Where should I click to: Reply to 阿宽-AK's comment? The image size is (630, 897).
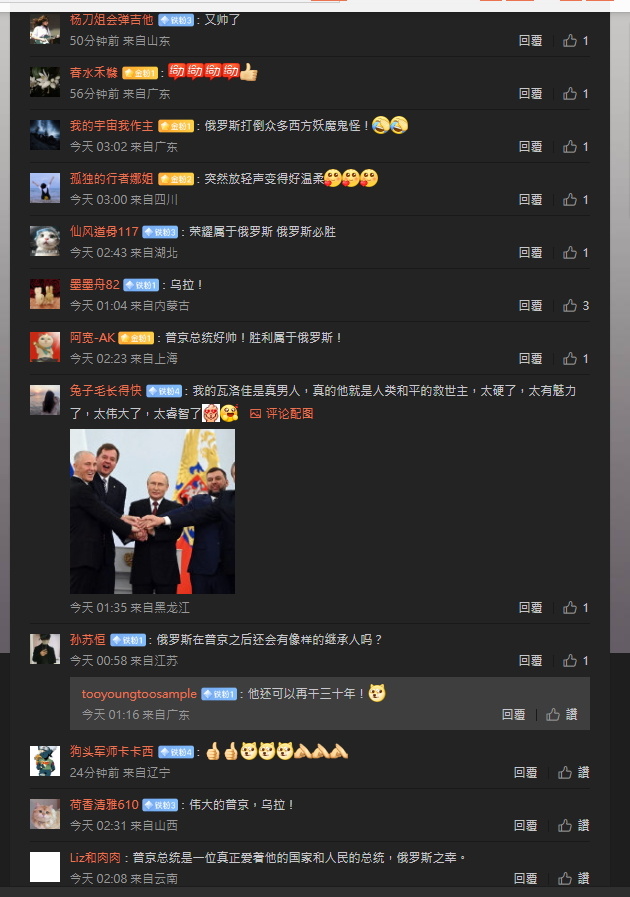click(x=530, y=359)
